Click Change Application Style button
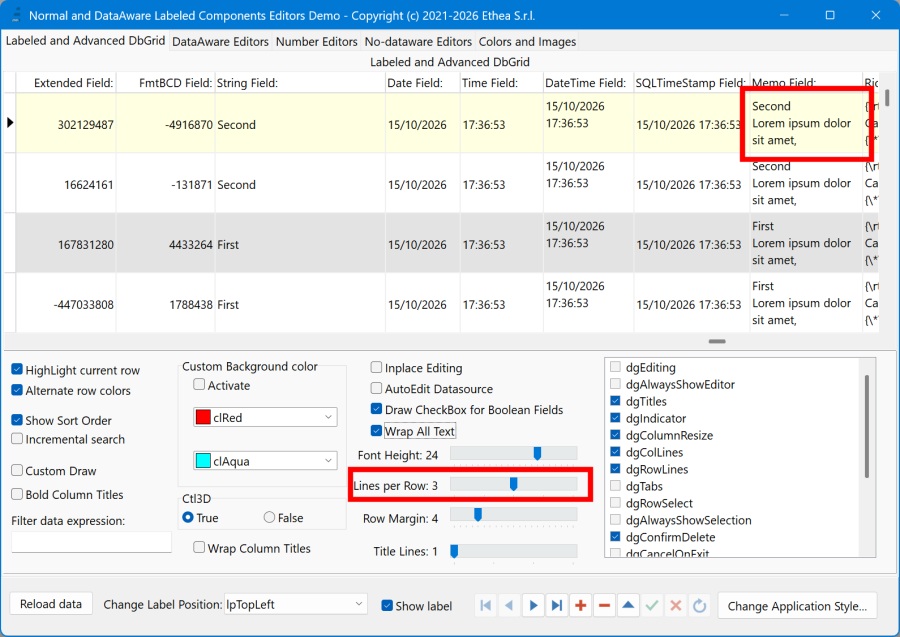Image resolution: width=900 pixels, height=637 pixels. (x=797, y=606)
